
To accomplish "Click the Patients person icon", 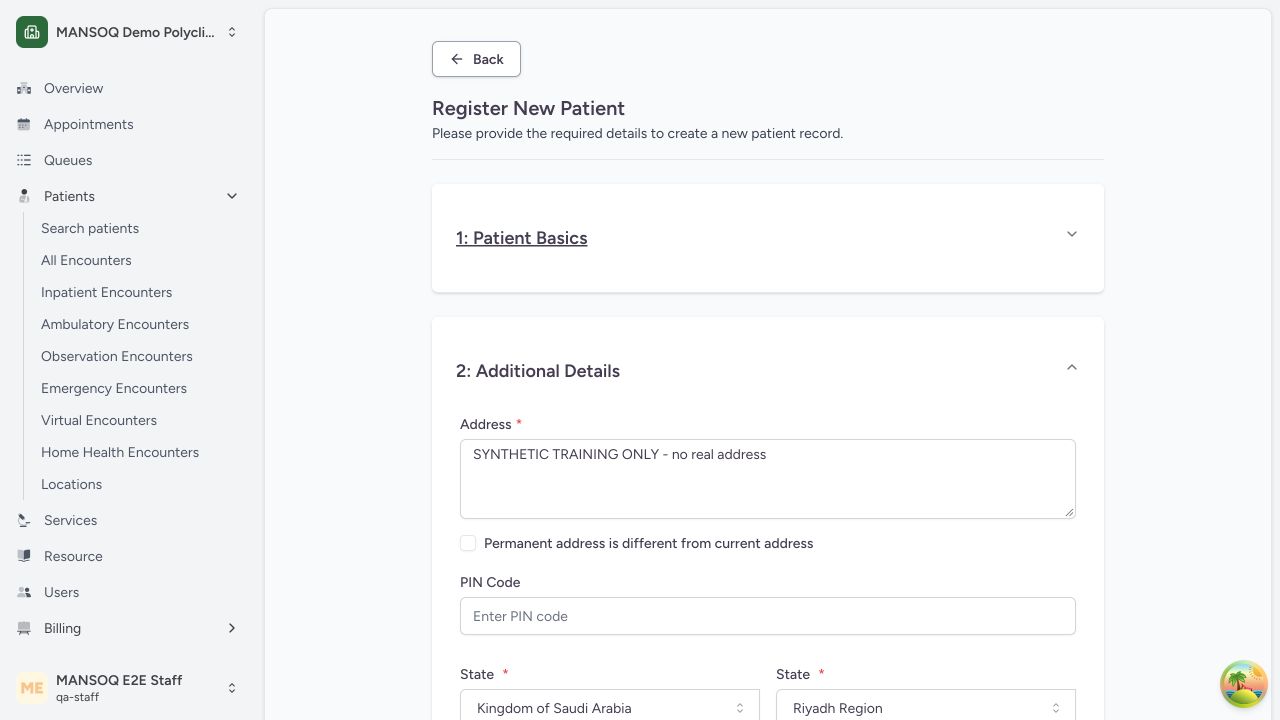I will [x=24, y=196].
